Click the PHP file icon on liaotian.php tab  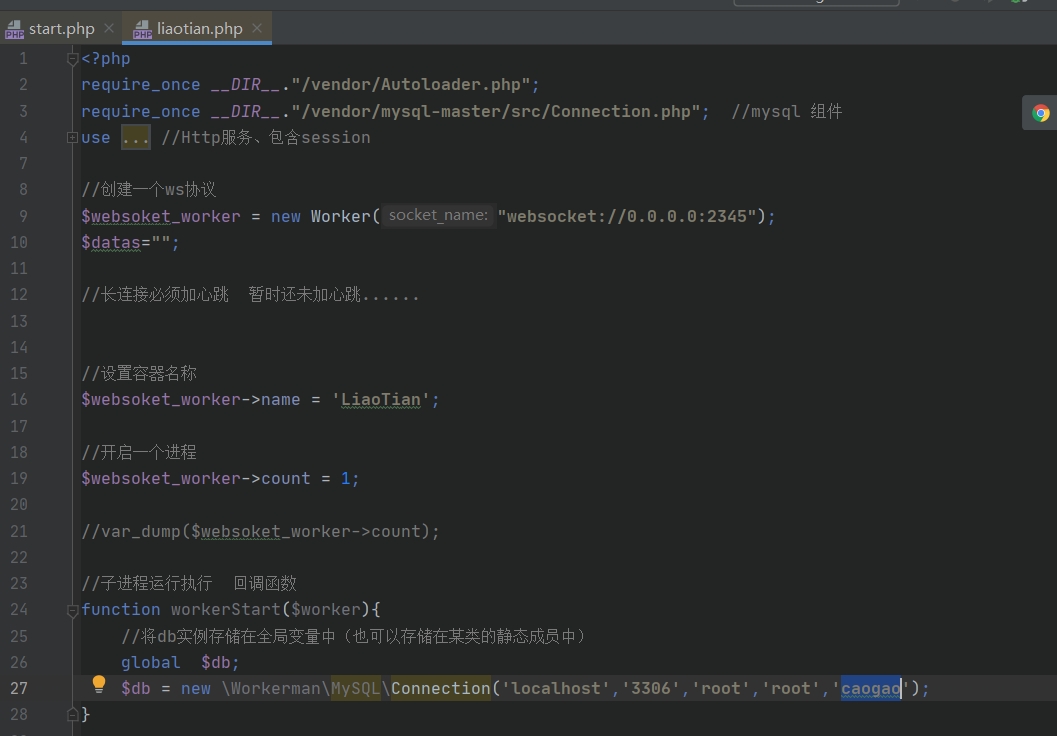pyautogui.click(x=142, y=29)
